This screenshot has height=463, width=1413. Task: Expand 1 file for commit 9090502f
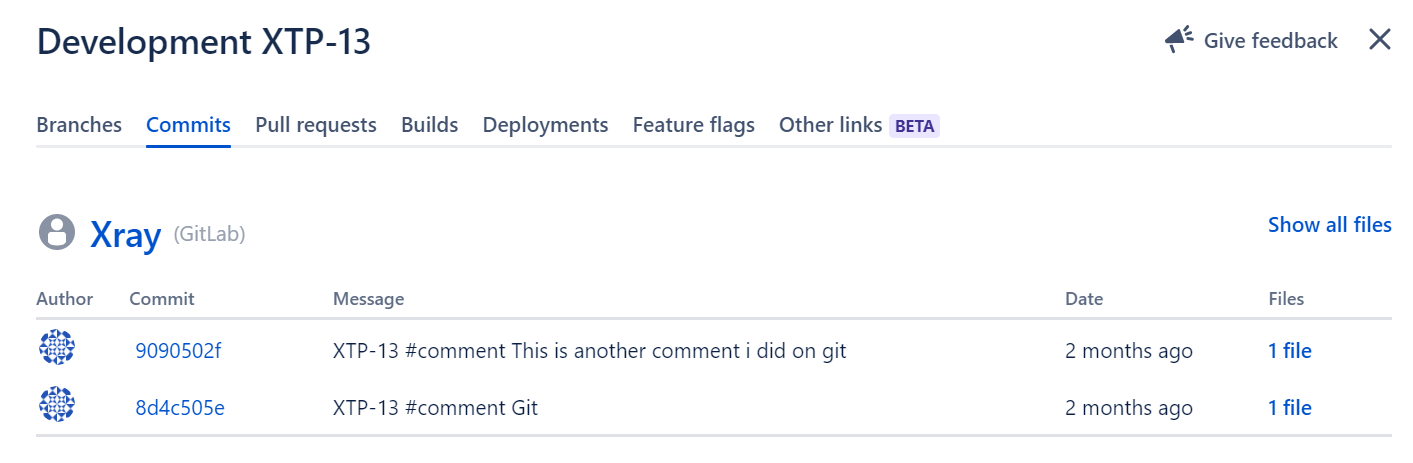point(1290,351)
